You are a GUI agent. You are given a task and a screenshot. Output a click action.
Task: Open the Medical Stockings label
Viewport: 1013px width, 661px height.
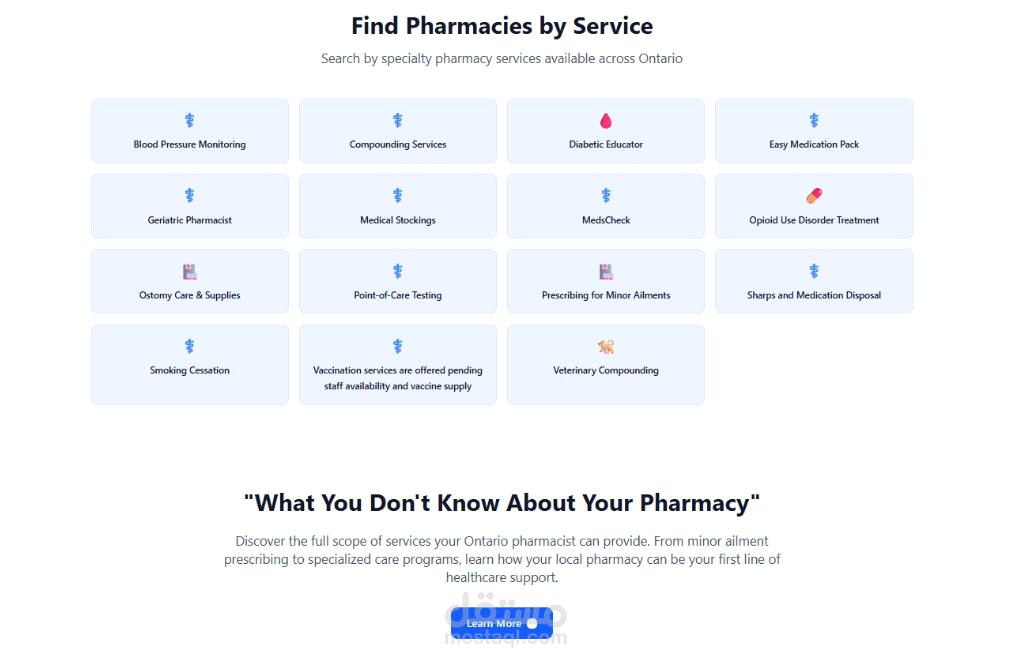click(x=398, y=220)
